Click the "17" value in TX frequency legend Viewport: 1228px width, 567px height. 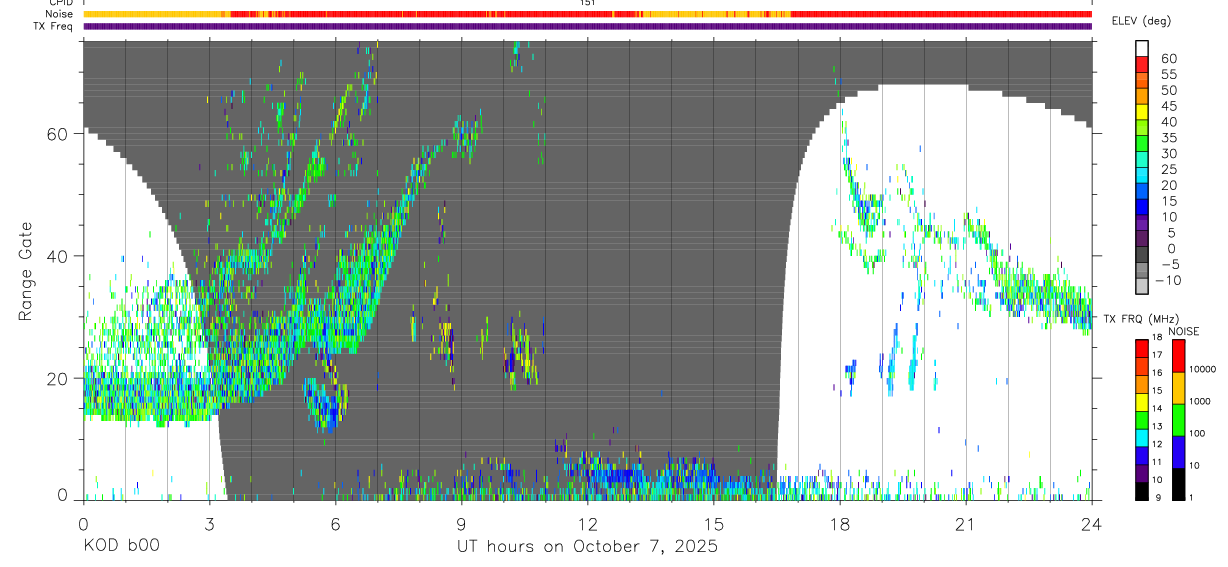coord(1158,355)
